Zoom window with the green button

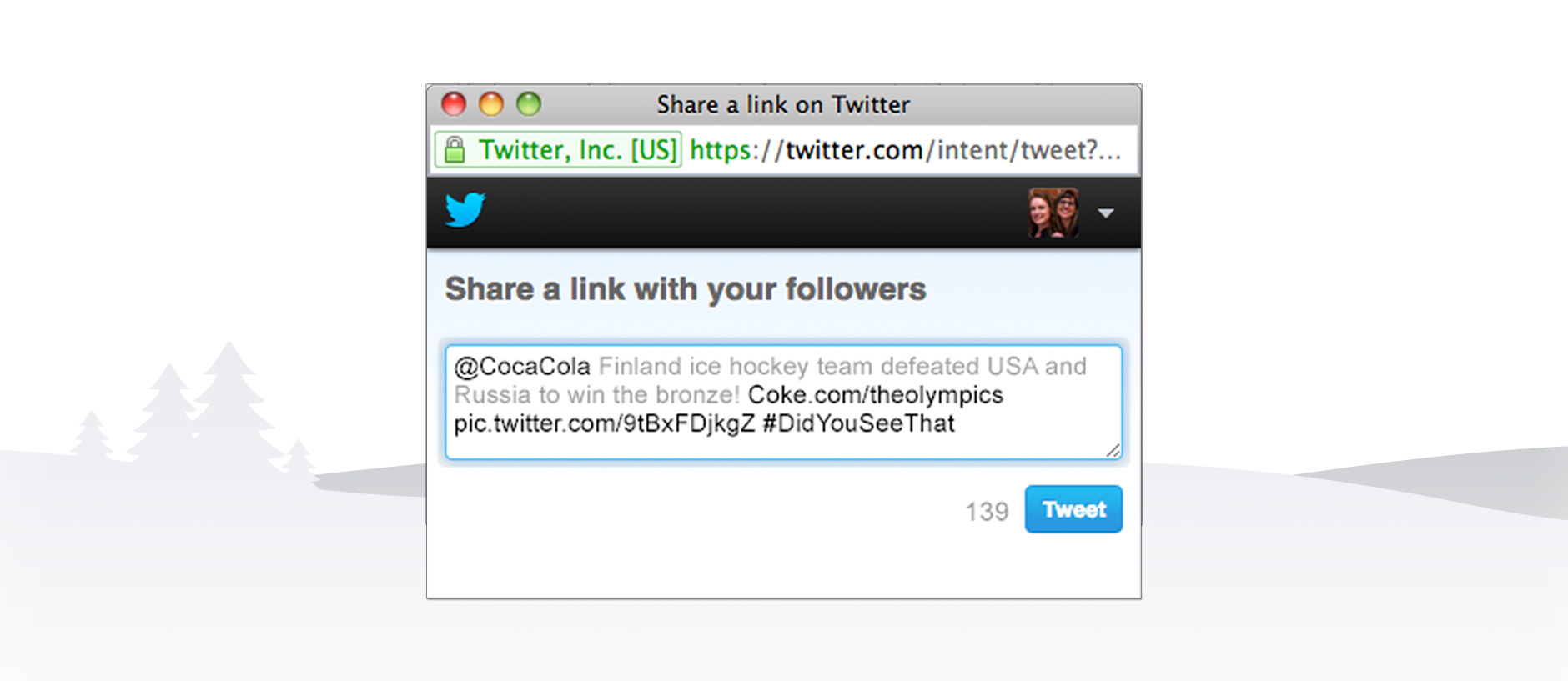click(x=529, y=104)
